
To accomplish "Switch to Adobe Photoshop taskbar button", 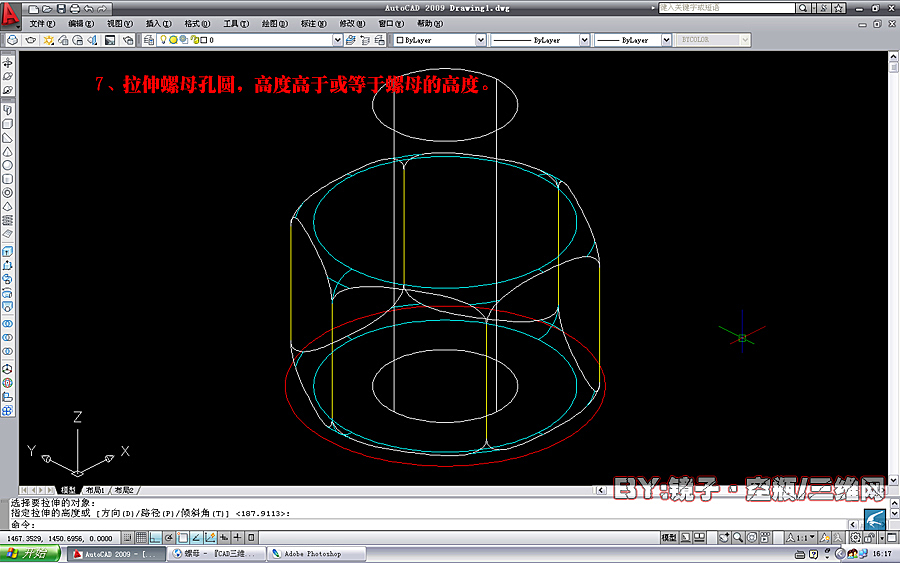I will click(x=317, y=554).
